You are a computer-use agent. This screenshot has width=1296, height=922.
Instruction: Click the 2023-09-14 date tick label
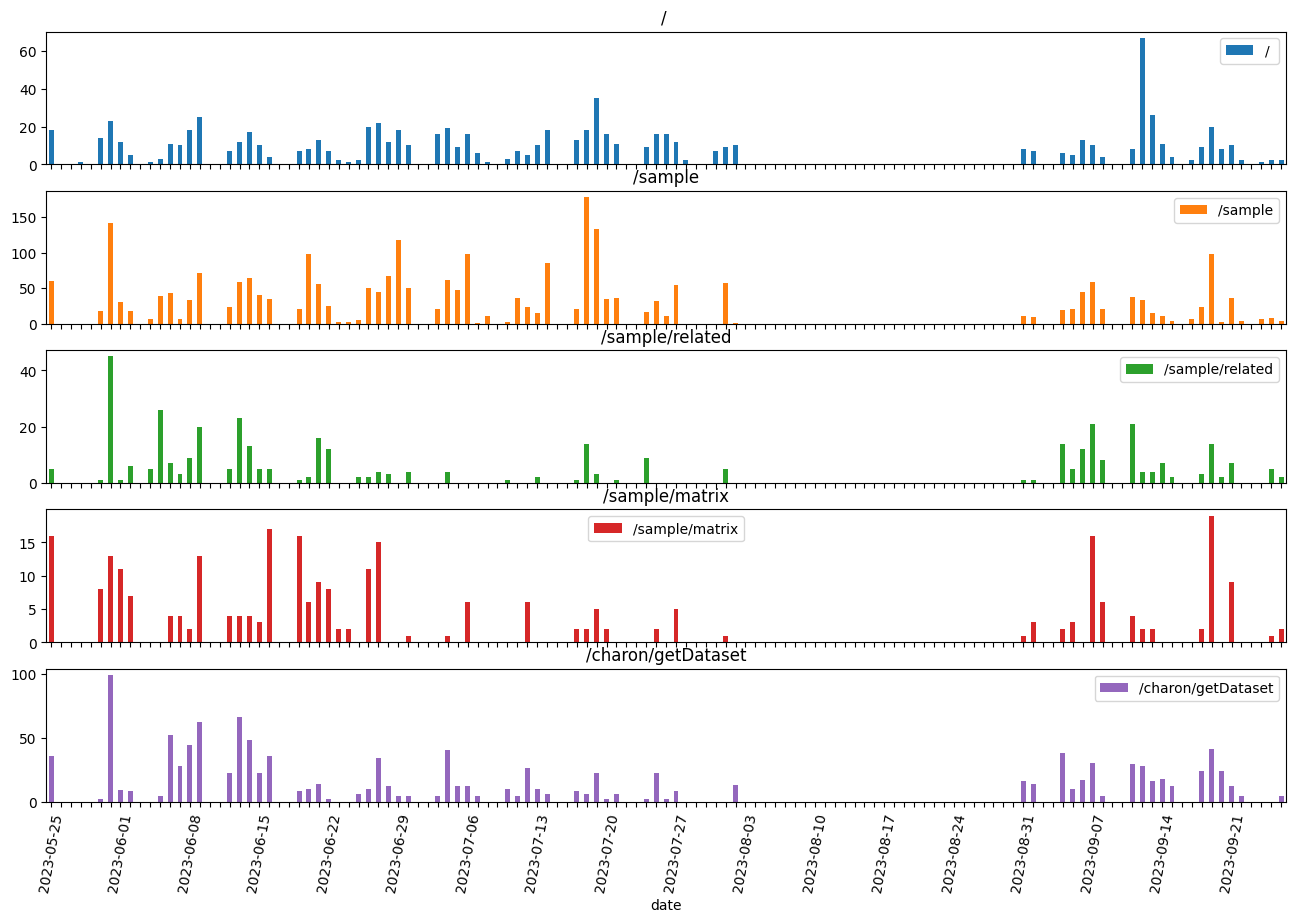(1163, 854)
